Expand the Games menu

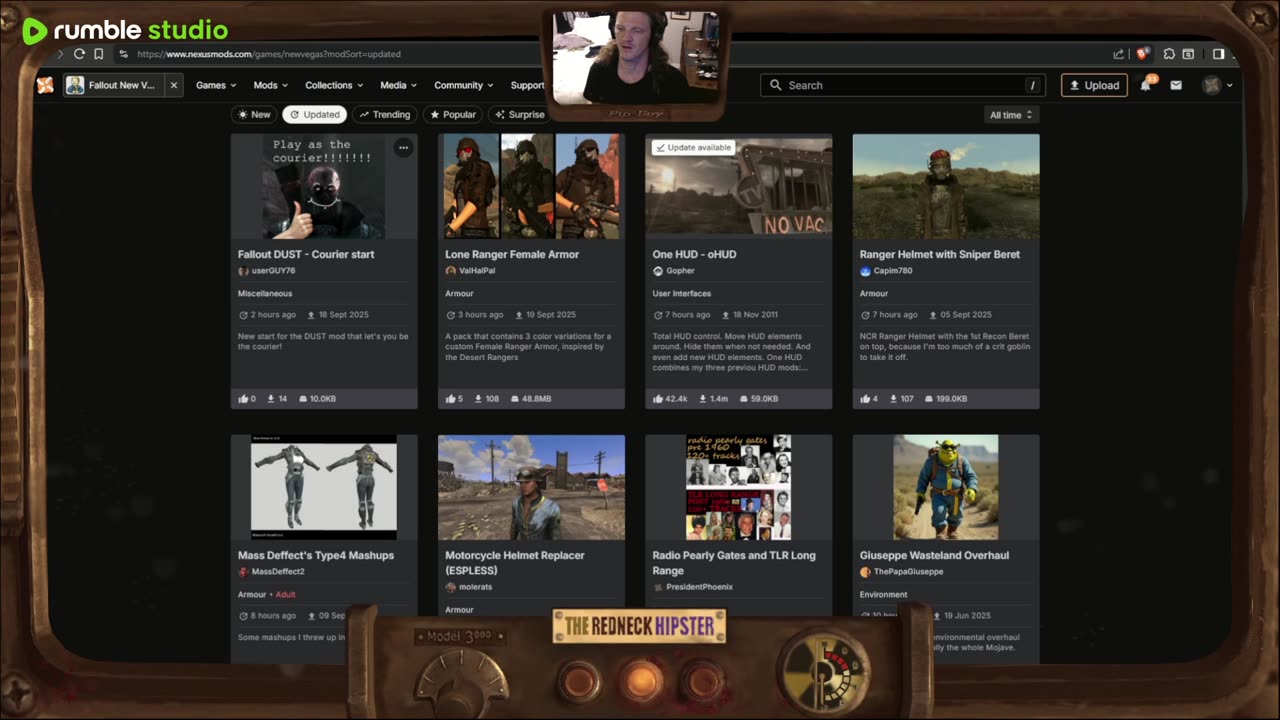pyautogui.click(x=216, y=85)
